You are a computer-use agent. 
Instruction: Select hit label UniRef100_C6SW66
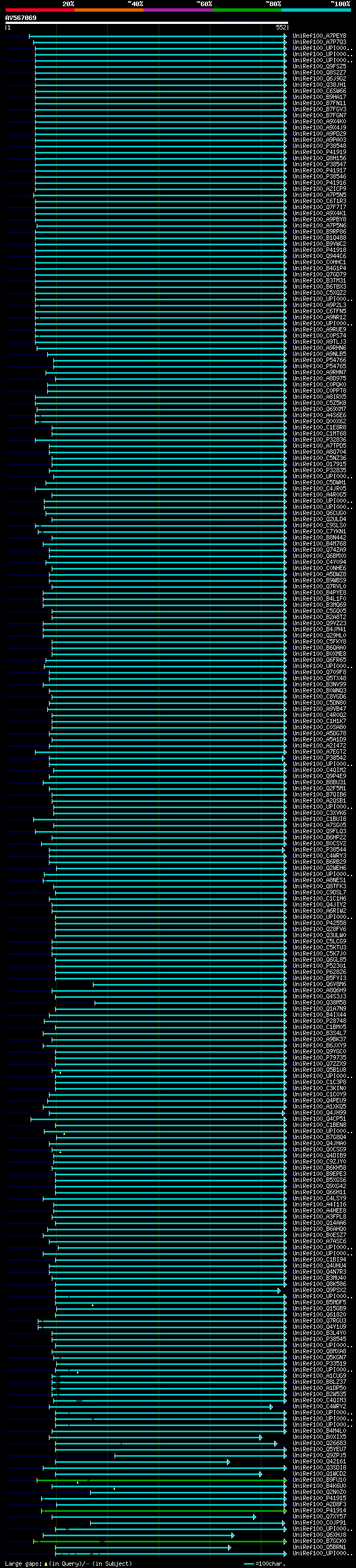click(x=319, y=91)
